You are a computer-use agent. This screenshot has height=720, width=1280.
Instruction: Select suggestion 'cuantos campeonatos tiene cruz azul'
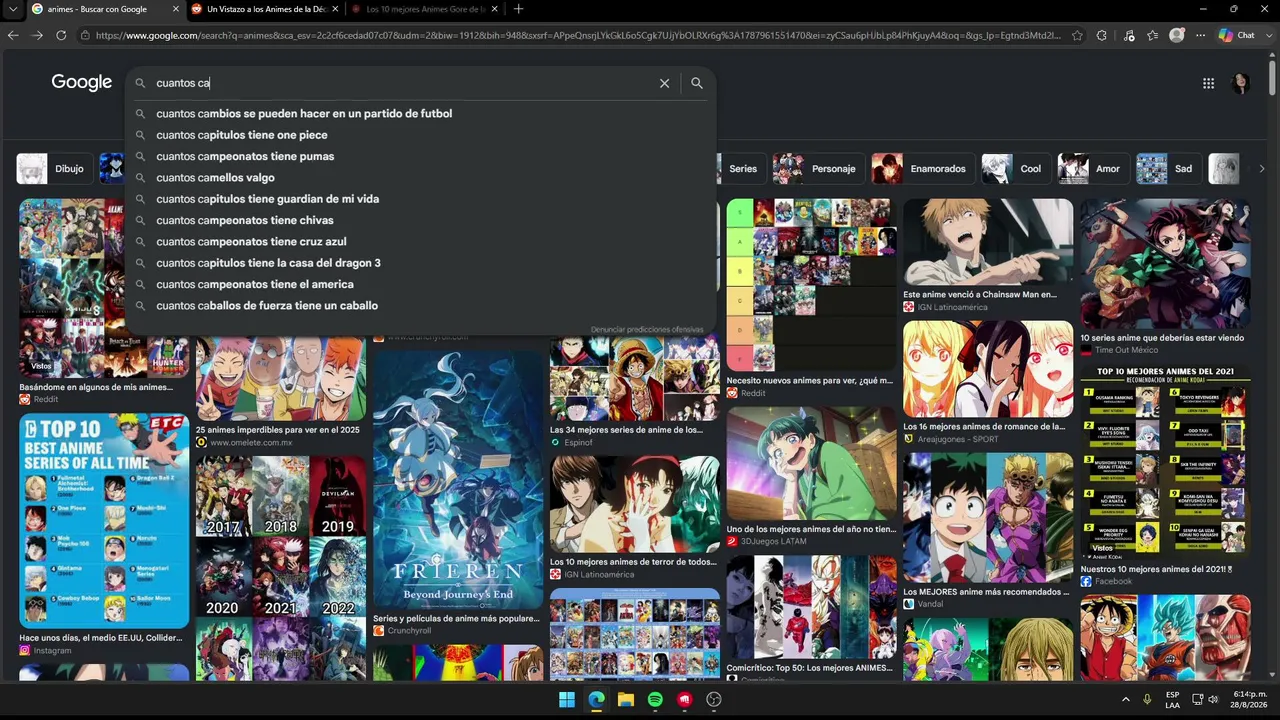click(420, 242)
